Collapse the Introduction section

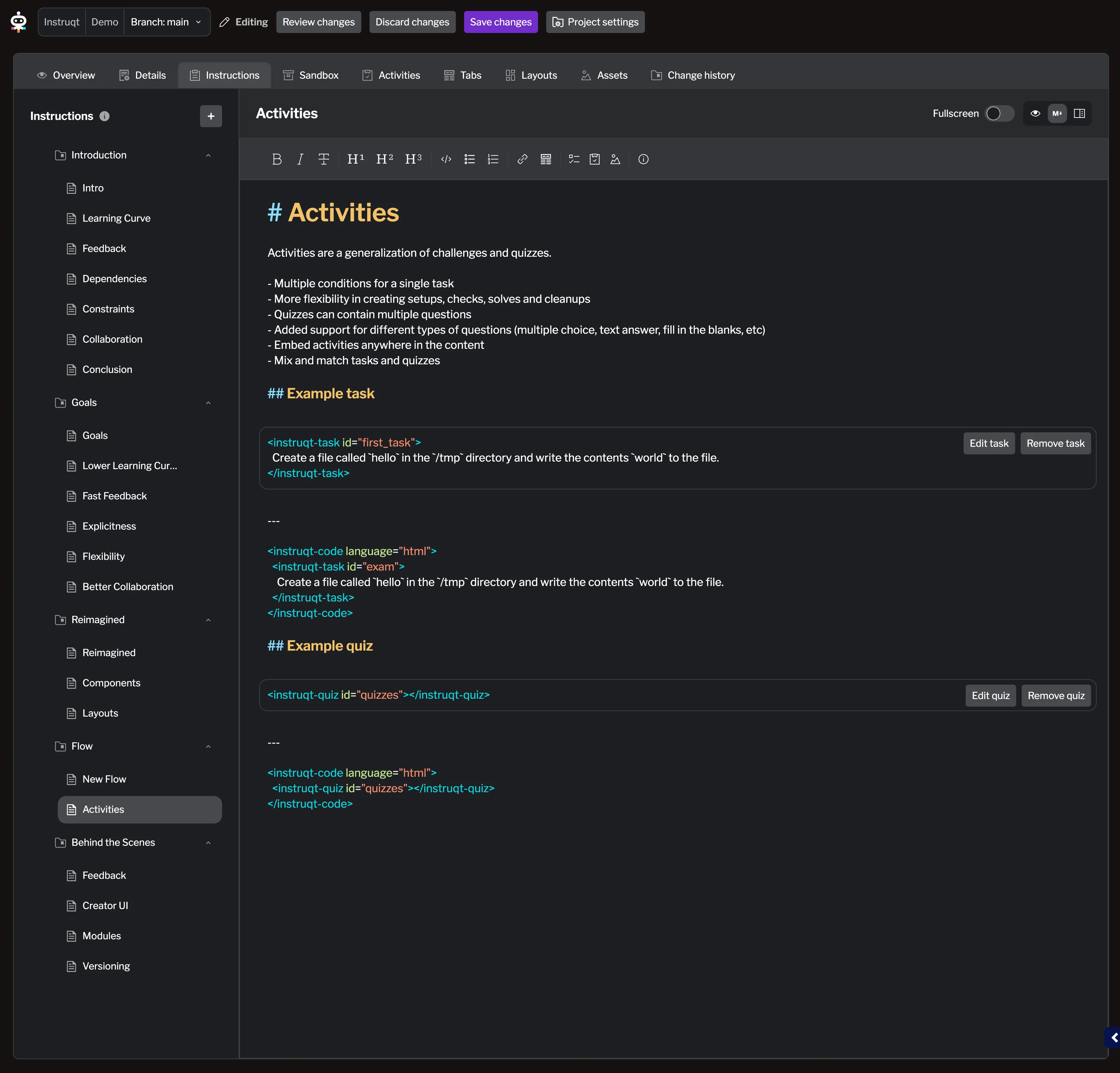click(x=208, y=155)
